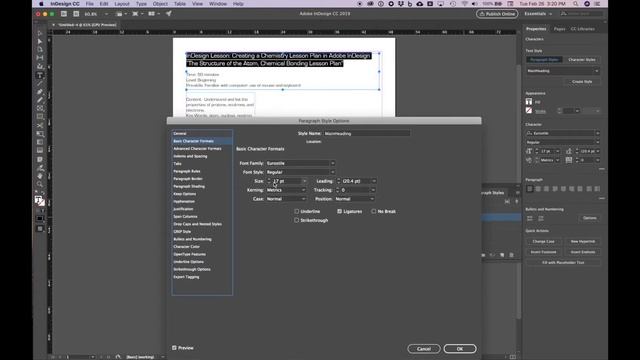Click the Style Name input field
640x360 pixels.
click(x=367, y=133)
